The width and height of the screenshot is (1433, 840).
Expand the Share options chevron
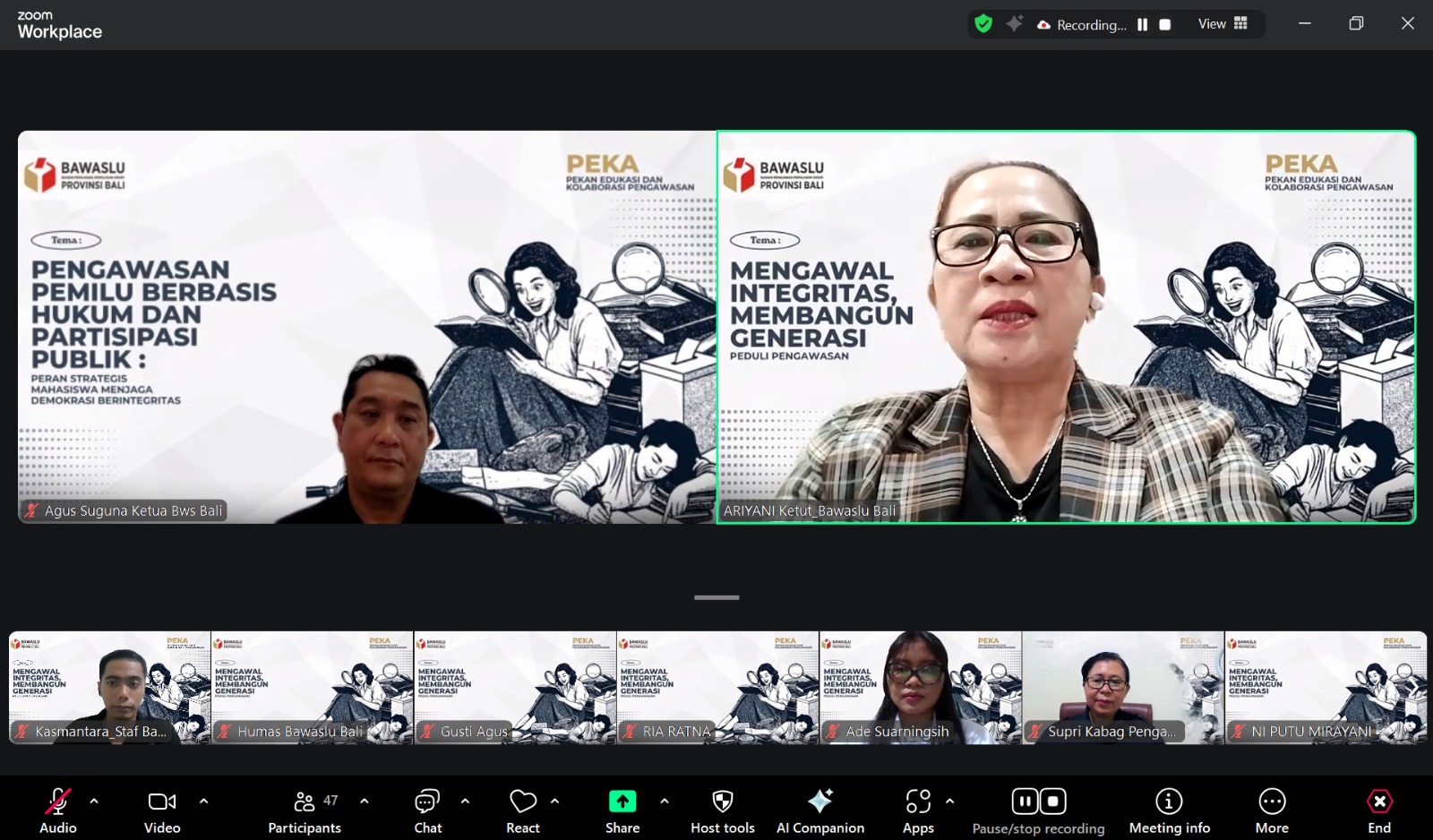pyautogui.click(x=664, y=801)
